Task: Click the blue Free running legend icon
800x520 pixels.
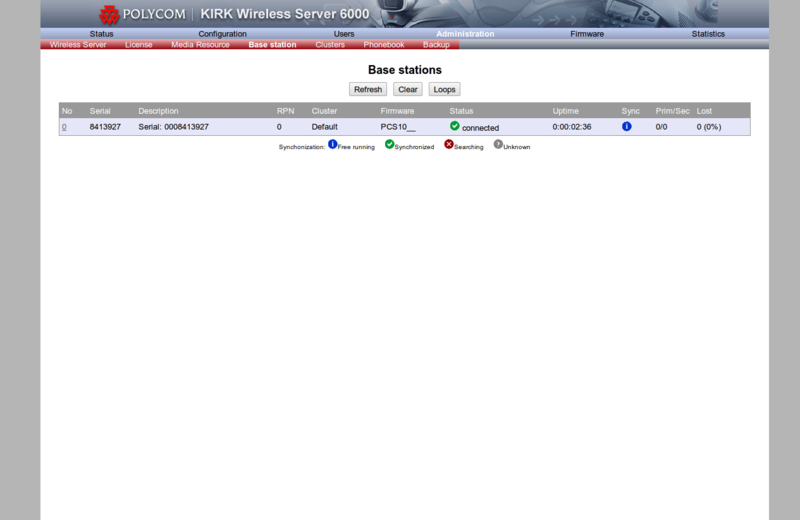Action: pos(333,144)
